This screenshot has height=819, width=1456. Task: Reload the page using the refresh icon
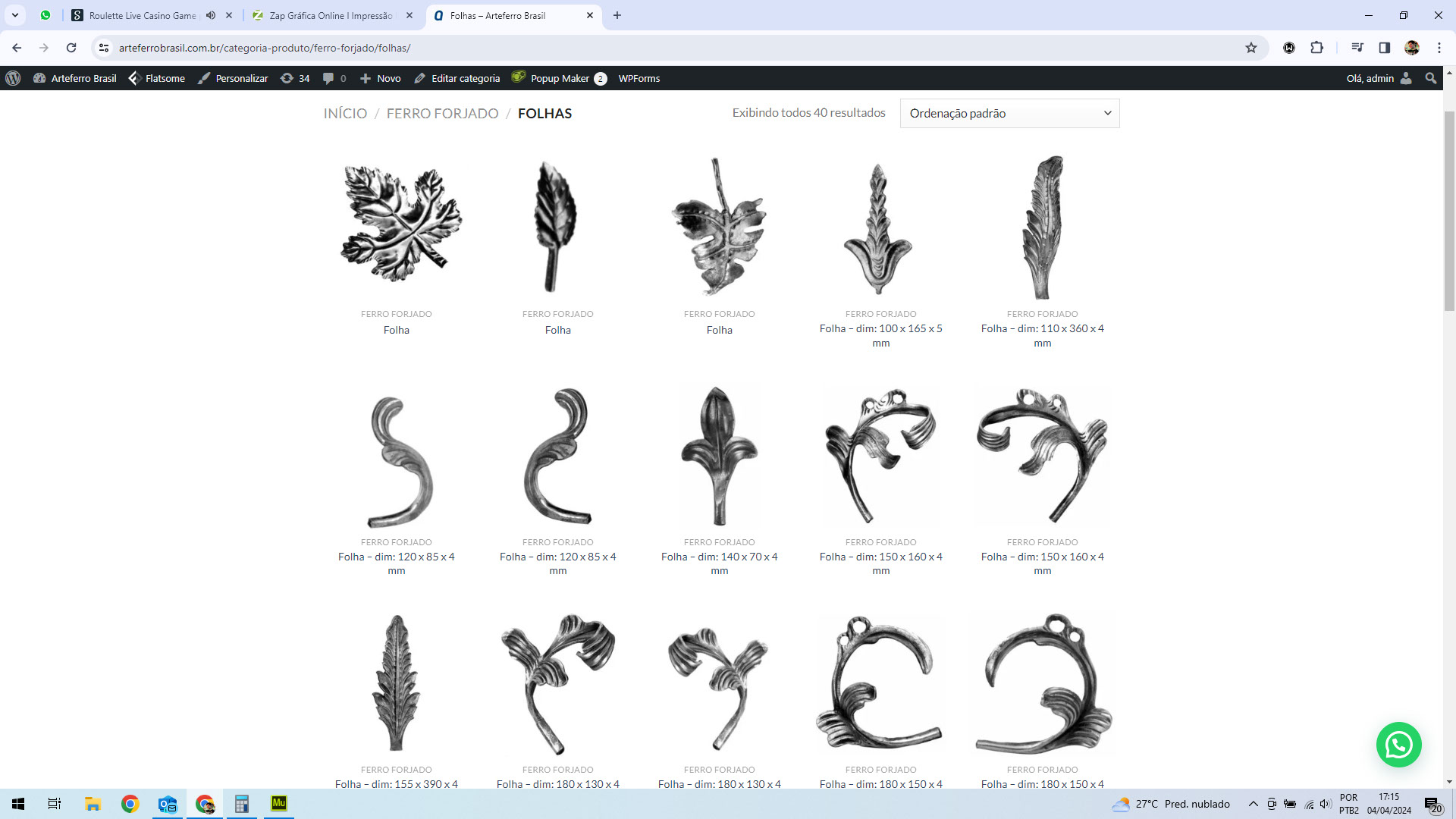pos(71,48)
